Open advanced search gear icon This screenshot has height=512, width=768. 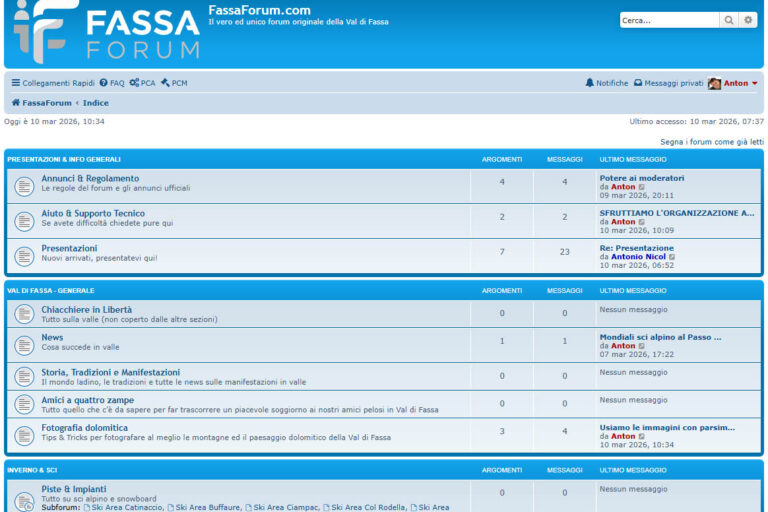[748, 20]
